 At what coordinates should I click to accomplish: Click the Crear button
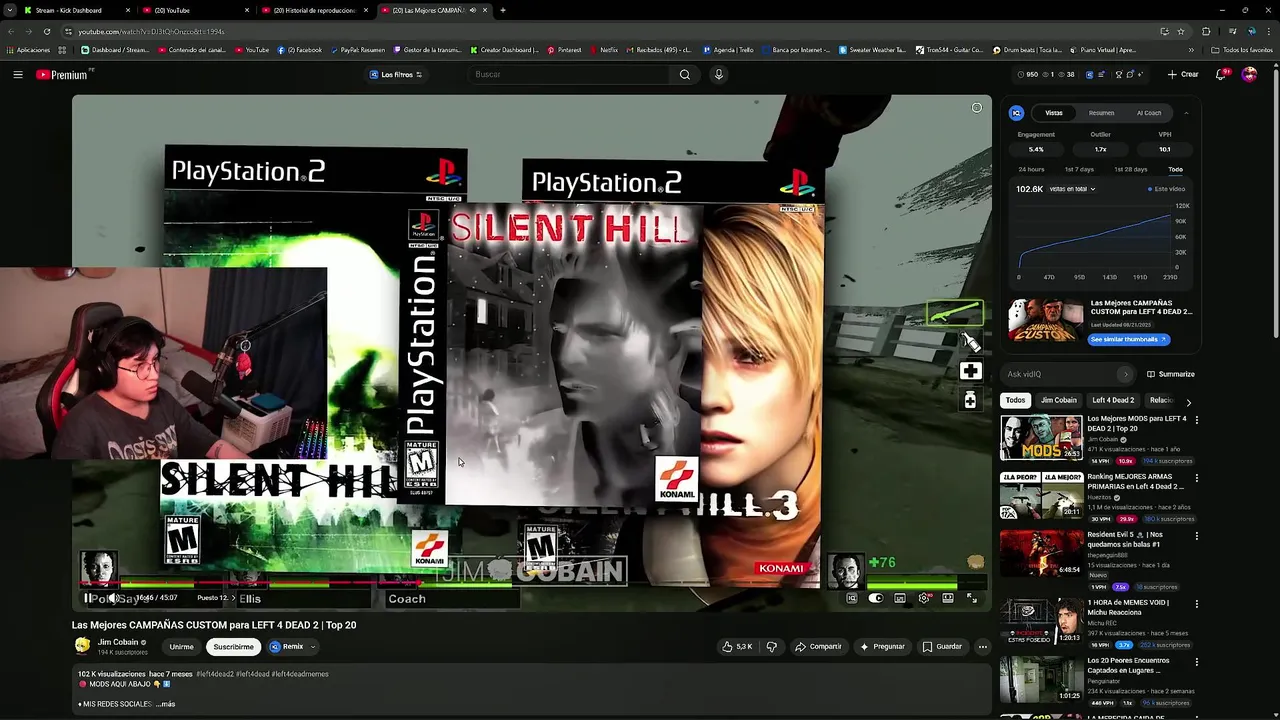pos(1183,74)
